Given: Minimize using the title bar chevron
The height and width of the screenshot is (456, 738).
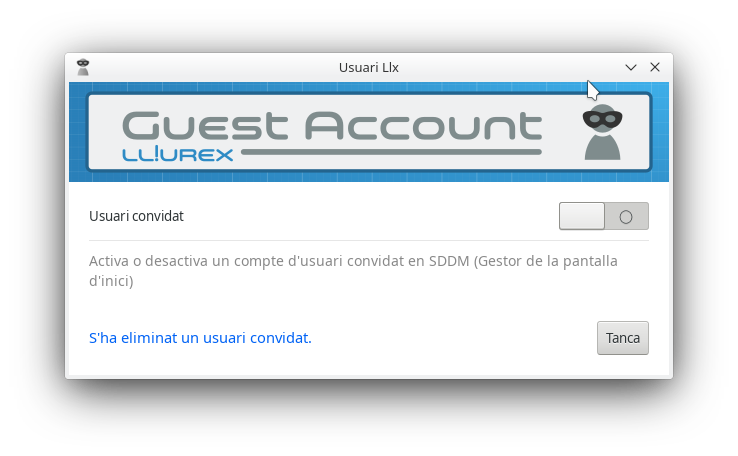Looking at the screenshot, I should point(631,67).
